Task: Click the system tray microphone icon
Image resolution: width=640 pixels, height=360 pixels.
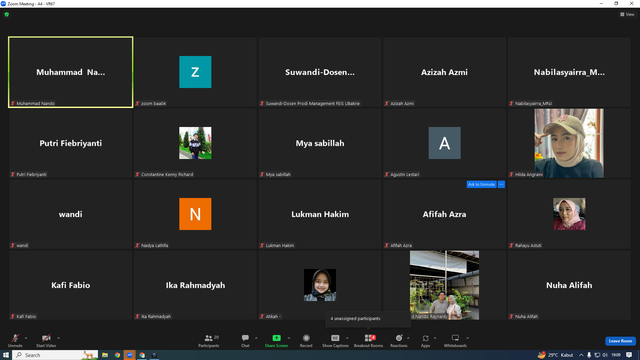Action: click(589, 355)
